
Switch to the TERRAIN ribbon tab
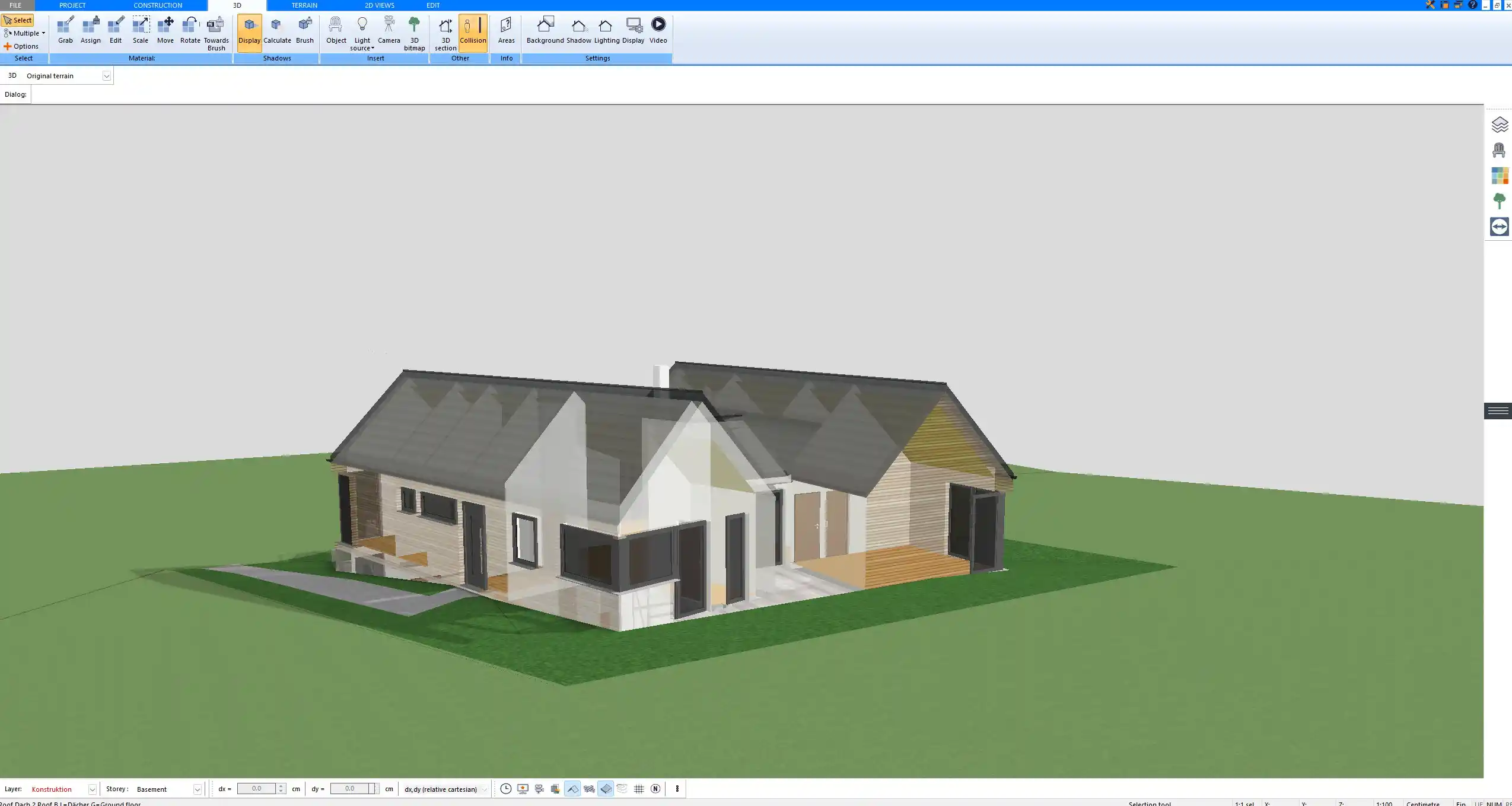coord(304,5)
